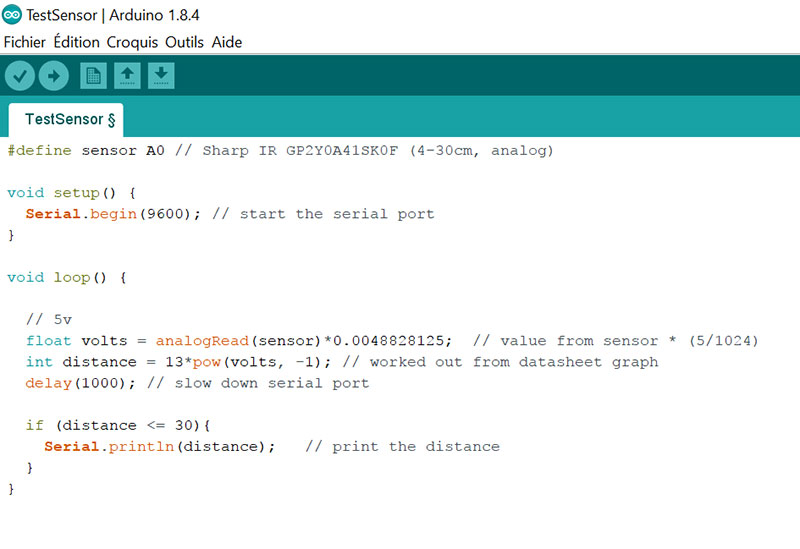Image resolution: width=800 pixels, height=549 pixels.
Task: Save the sketch with the down-arrow icon
Action: [x=161, y=75]
